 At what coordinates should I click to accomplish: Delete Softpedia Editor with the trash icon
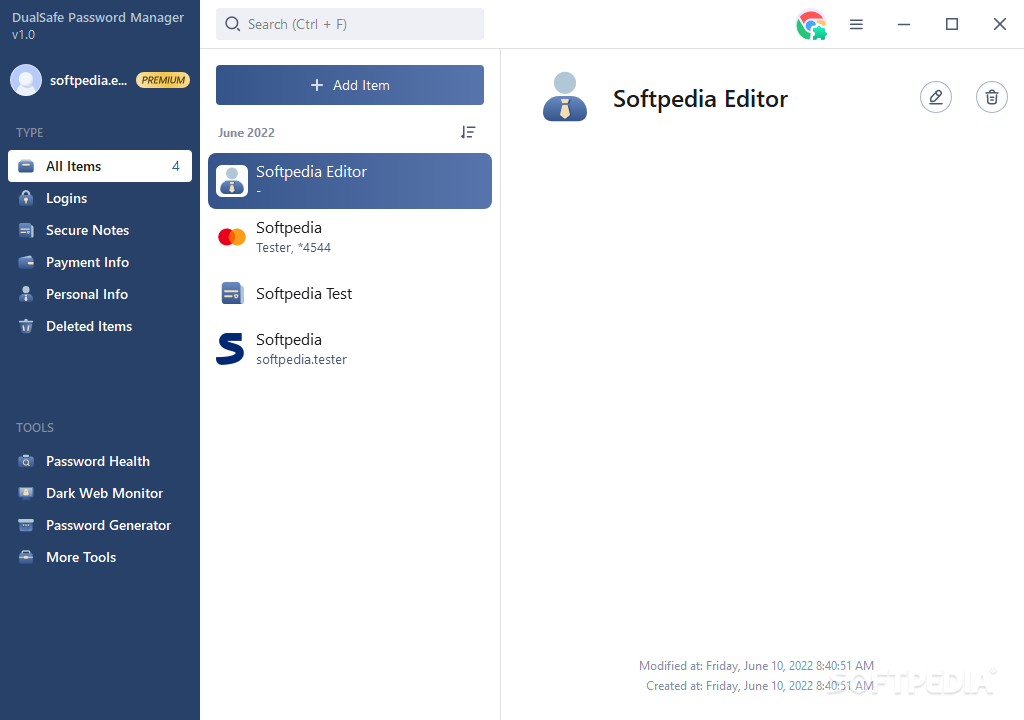coord(991,97)
